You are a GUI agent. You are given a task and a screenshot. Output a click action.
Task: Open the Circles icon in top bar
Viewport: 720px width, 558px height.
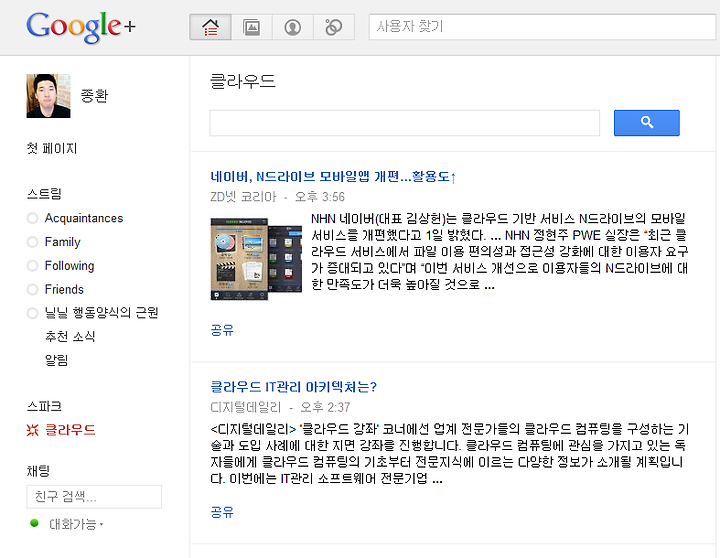(334, 27)
